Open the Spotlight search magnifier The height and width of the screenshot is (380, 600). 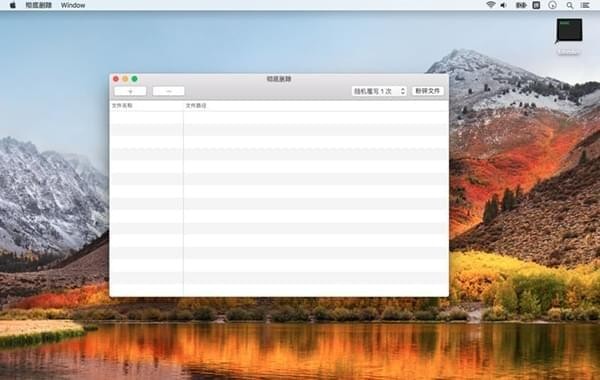click(x=570, y=5)
